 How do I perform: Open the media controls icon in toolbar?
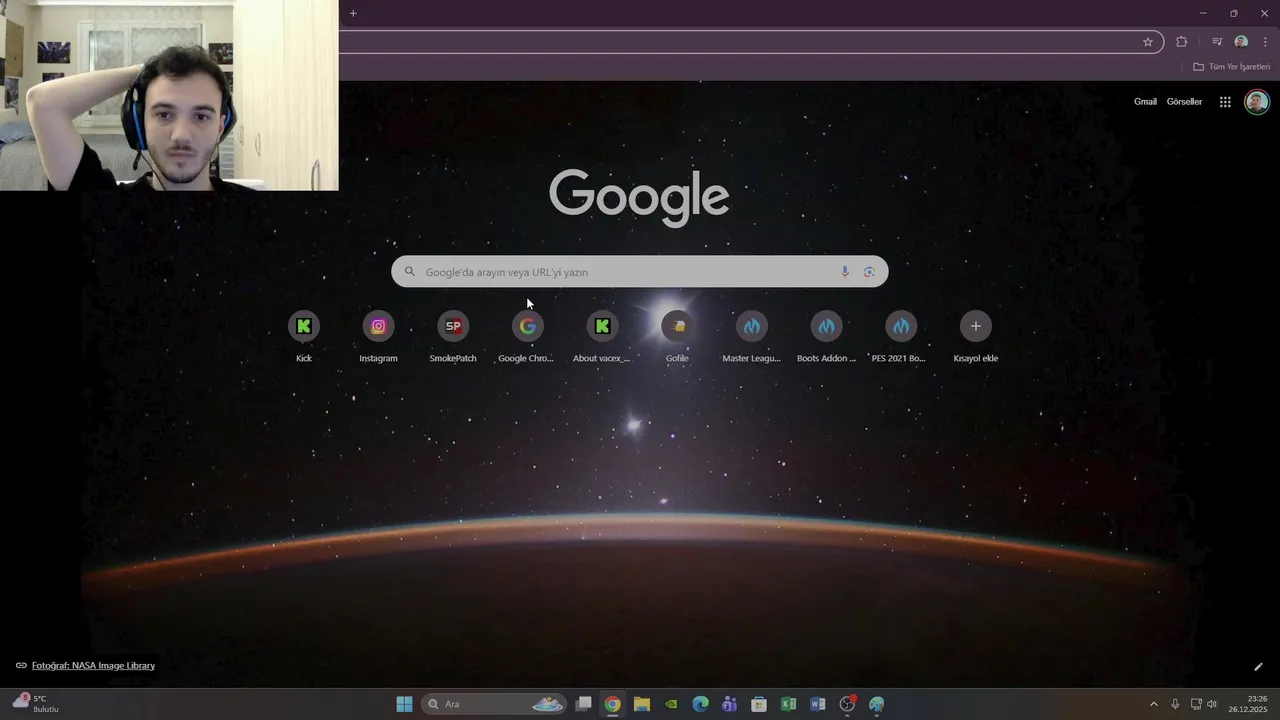pos(1216,42)
